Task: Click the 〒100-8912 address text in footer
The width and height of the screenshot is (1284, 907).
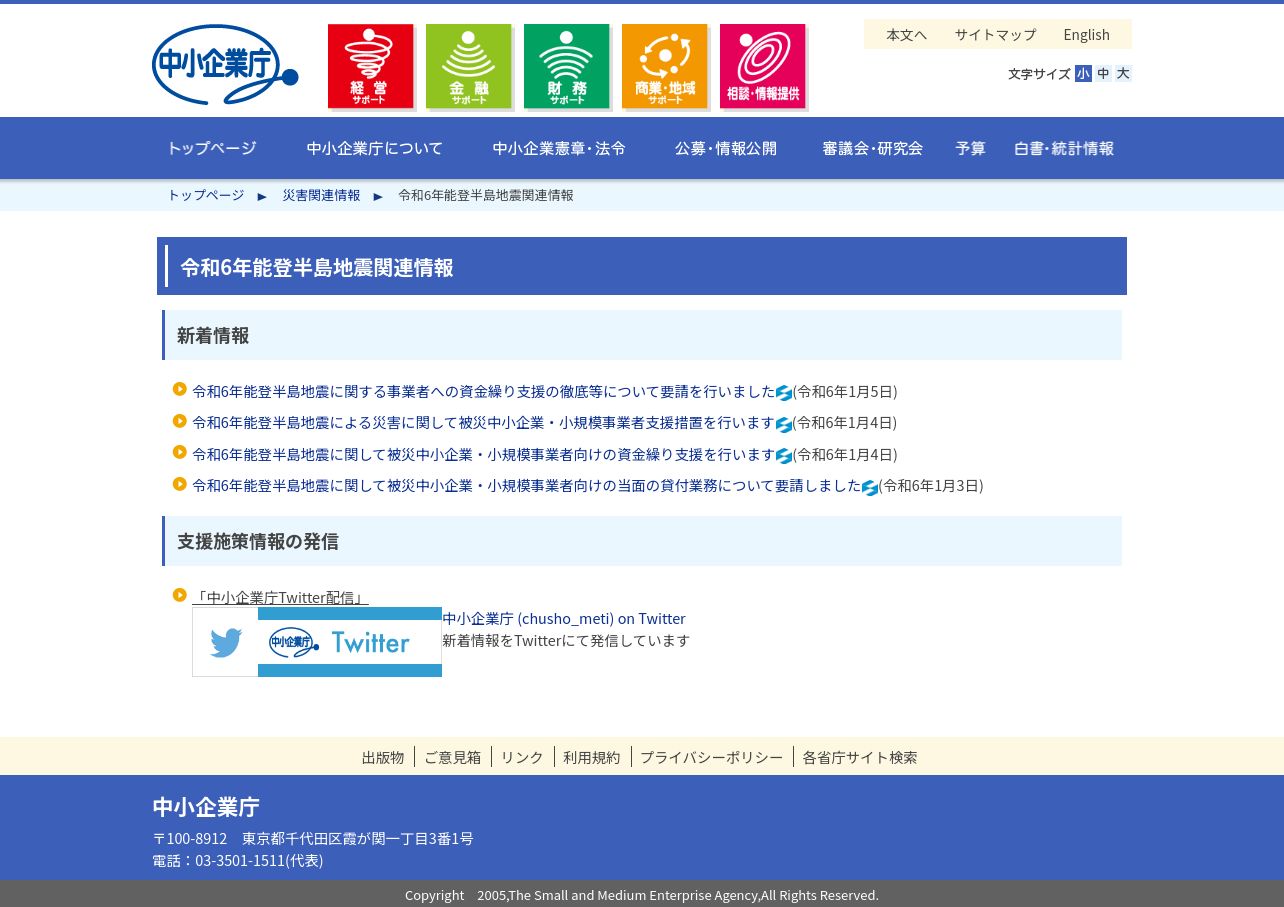Action: point(313,838)
